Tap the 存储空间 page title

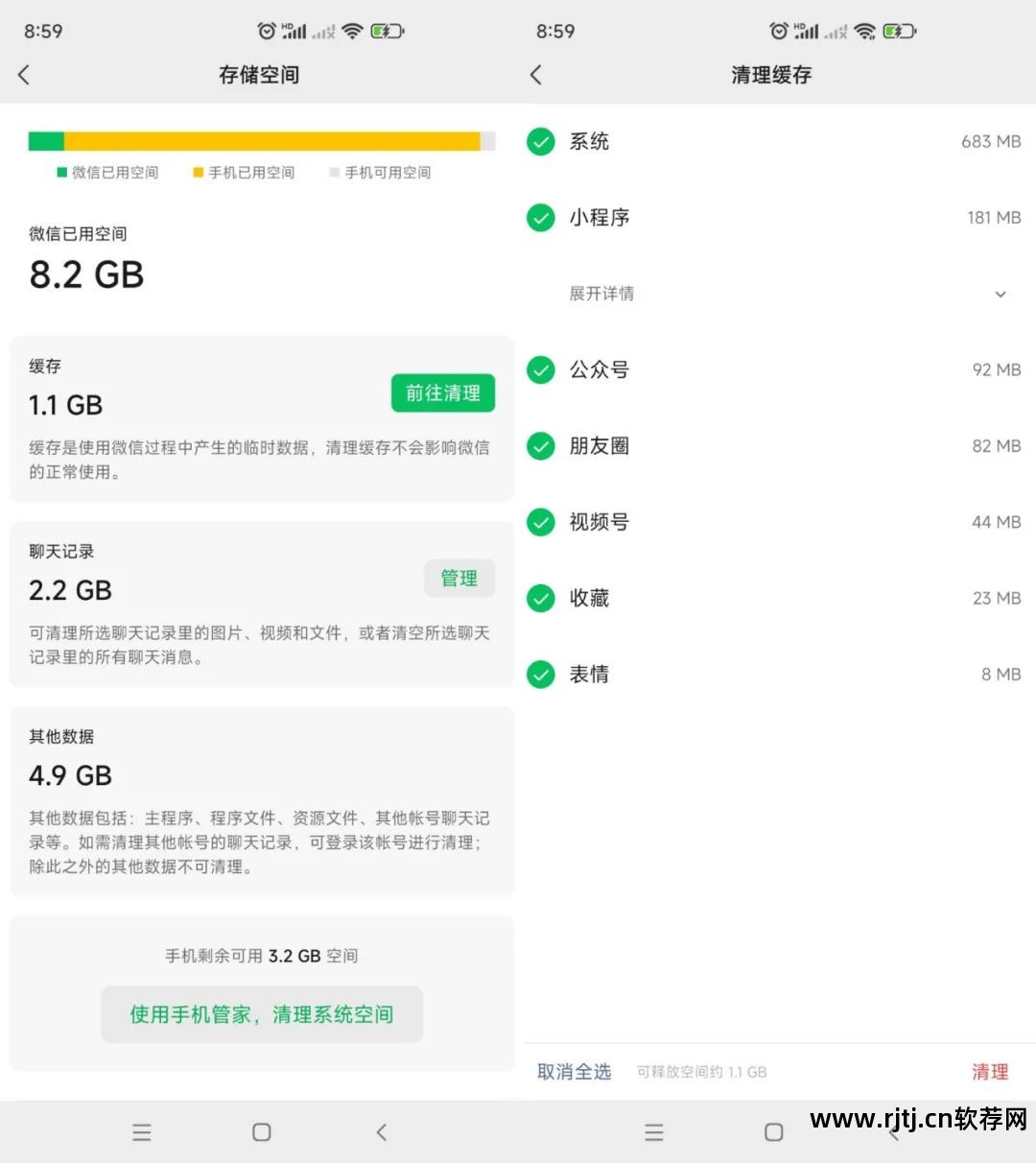pos(259,75)
